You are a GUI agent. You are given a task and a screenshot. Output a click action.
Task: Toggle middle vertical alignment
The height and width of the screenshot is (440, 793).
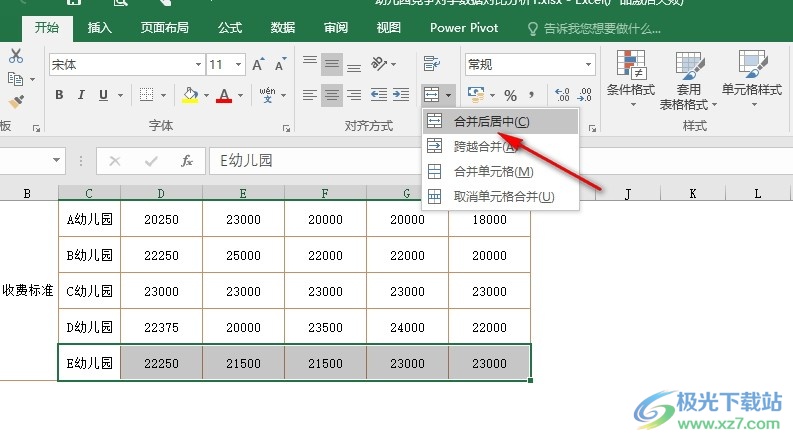click(332, 64)
